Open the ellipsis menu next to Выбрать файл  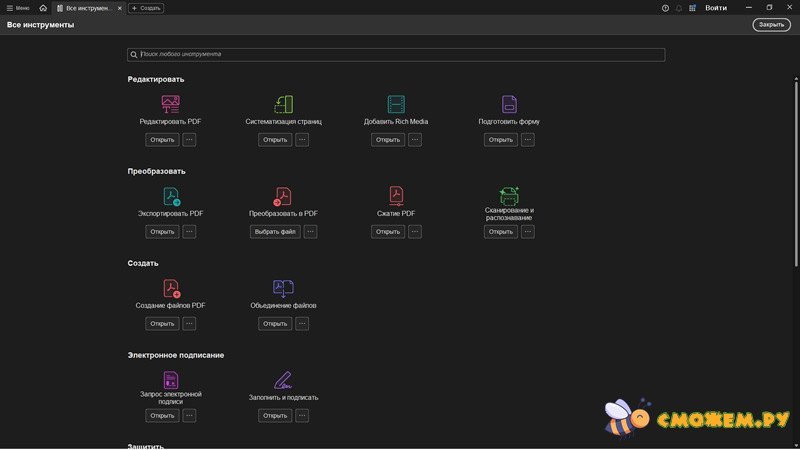pos(310,232)
